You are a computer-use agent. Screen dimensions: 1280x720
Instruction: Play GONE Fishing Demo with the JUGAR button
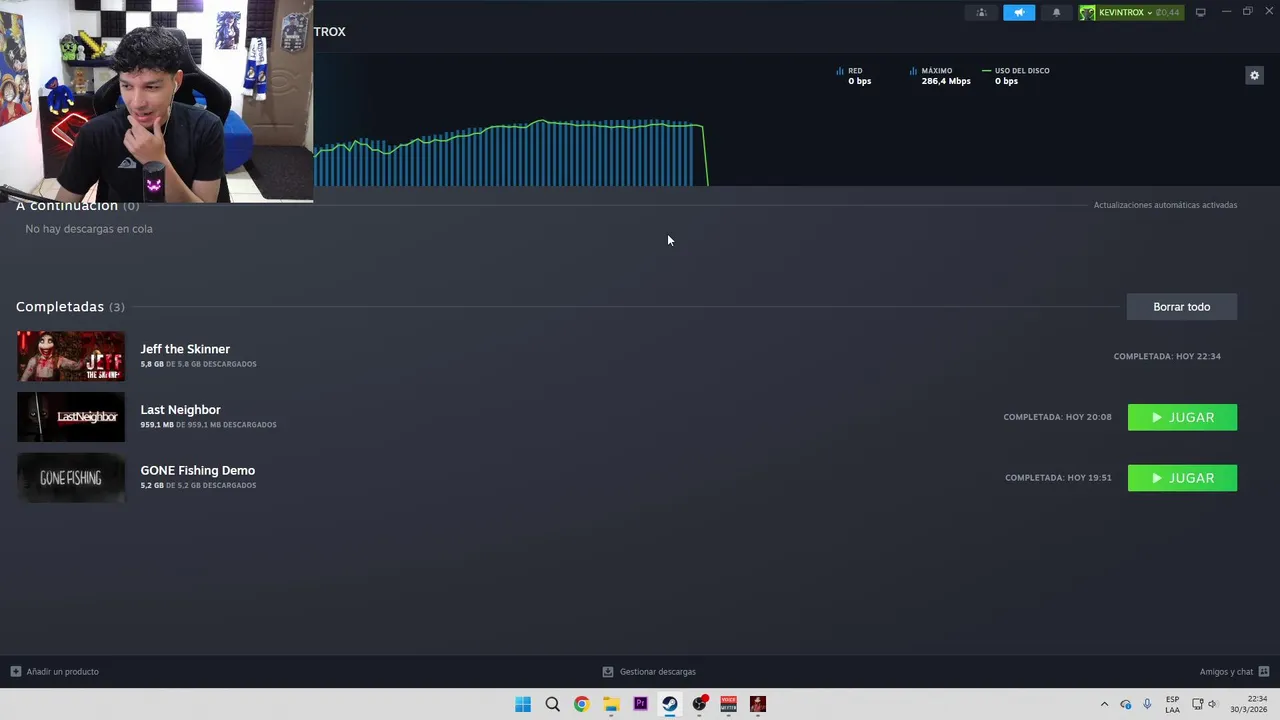click(x=1182, y=478)
